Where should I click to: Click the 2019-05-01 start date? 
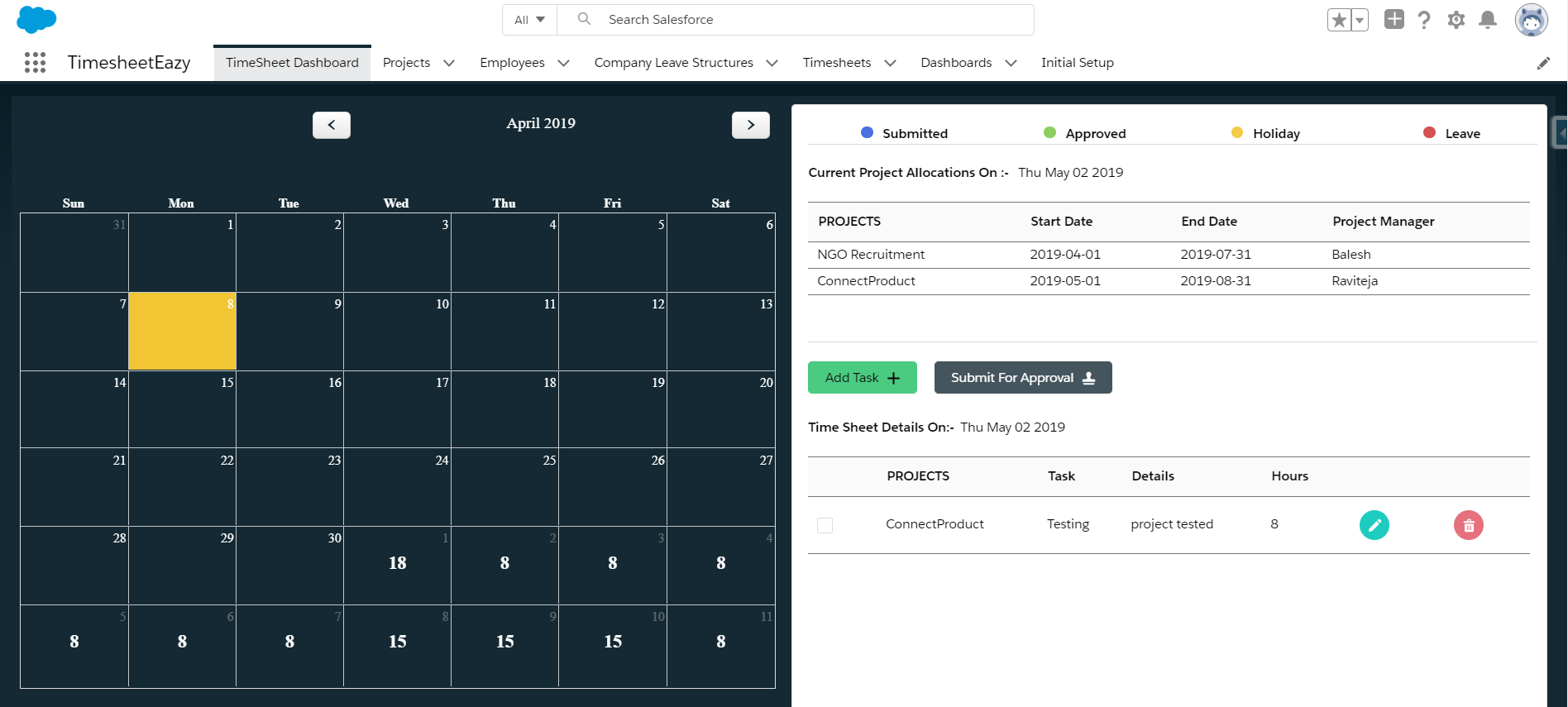[1065, 281]
